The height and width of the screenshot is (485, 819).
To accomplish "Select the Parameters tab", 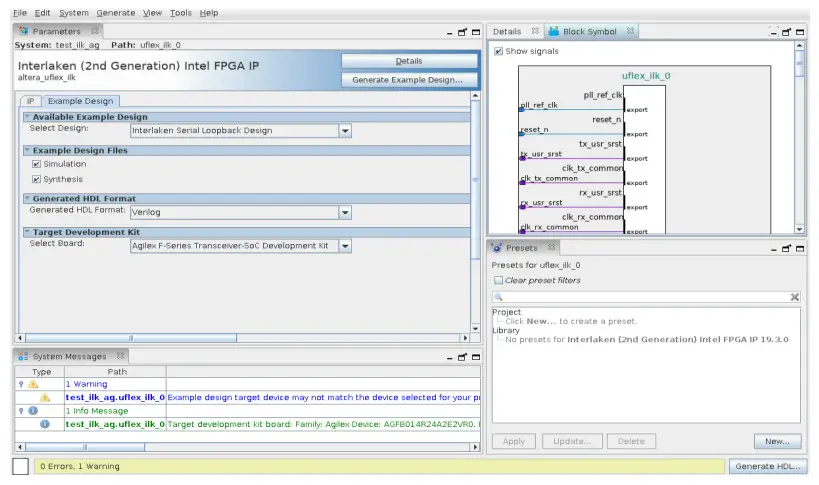I will [x=56, y=31].
